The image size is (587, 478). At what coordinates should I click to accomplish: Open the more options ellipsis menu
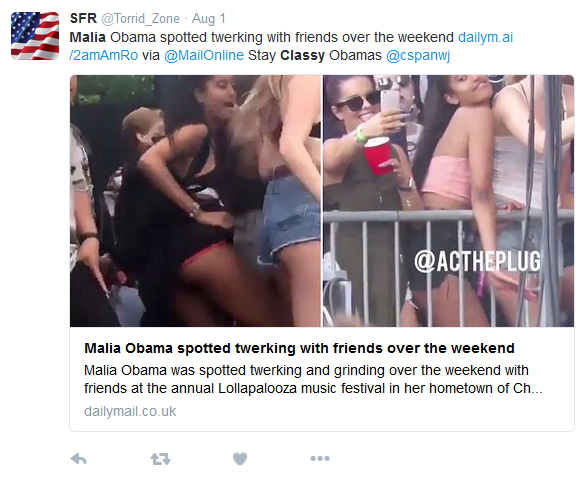click(320, 458)
